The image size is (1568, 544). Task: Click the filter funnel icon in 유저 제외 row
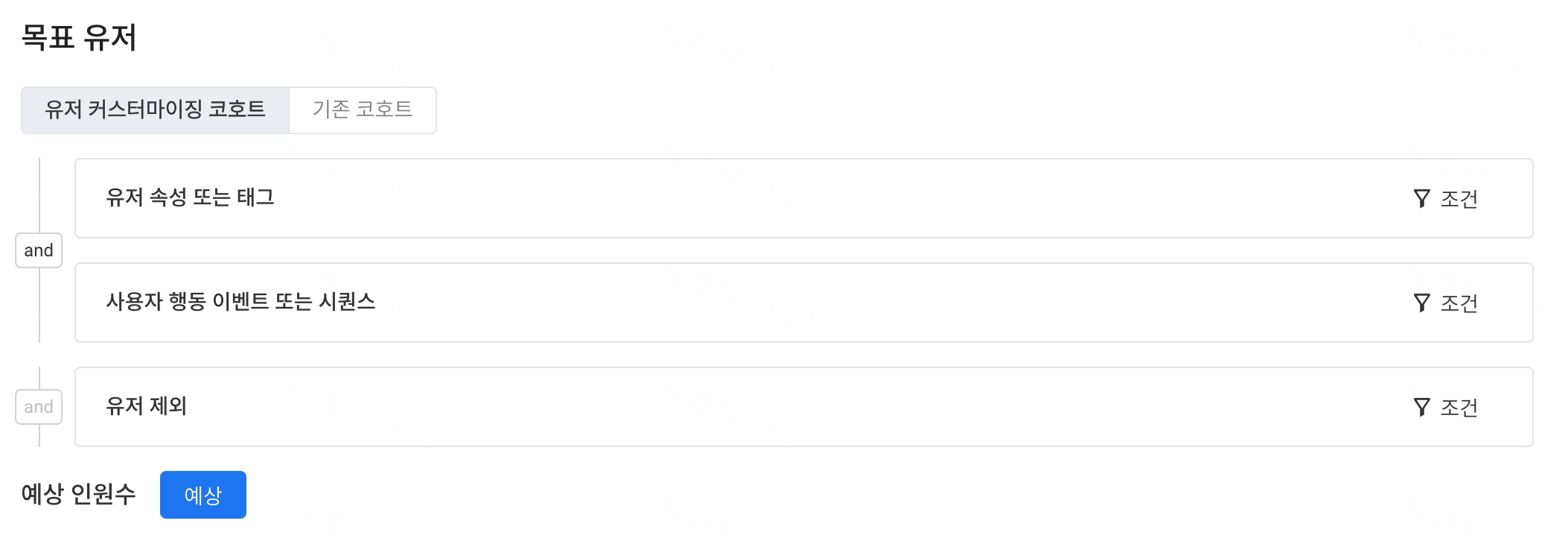tap(1421, 407)
